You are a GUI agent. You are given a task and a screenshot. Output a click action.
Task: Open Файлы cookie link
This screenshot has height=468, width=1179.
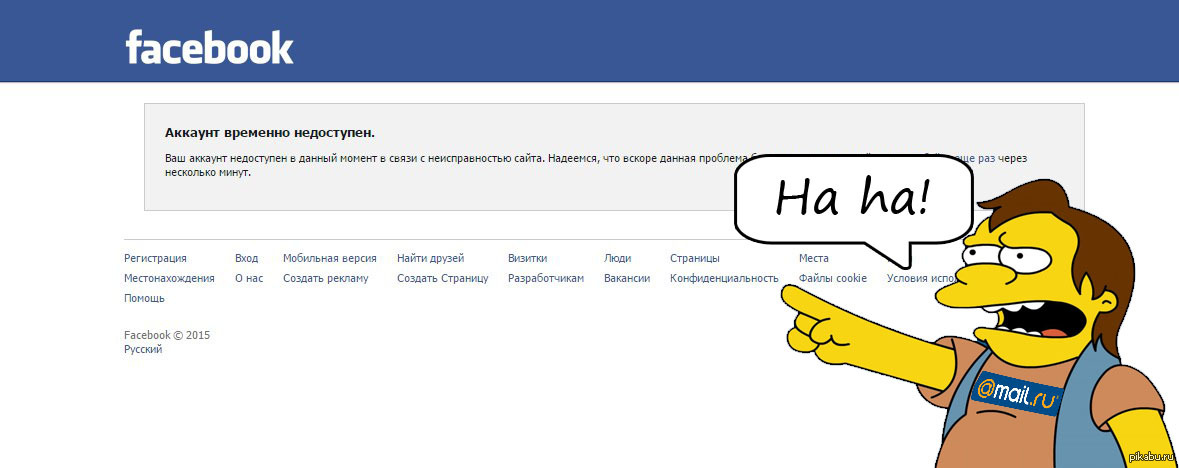coord(832,278)
